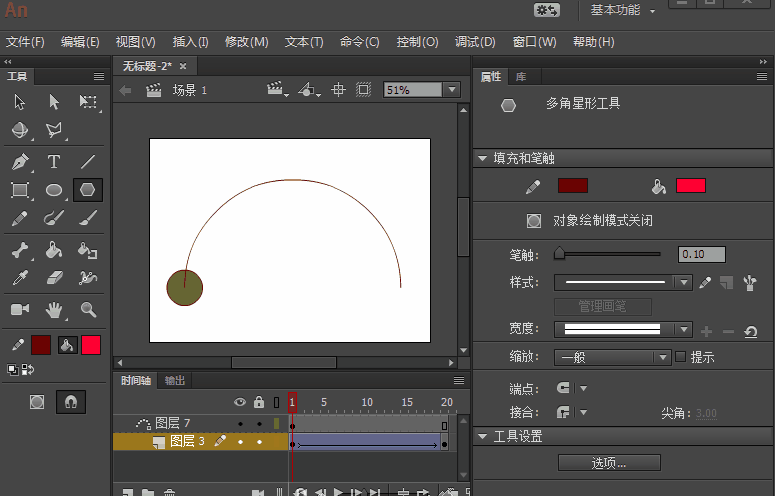
Task: Toggle visibility dot of 图层 3
Action: [240, 441]
